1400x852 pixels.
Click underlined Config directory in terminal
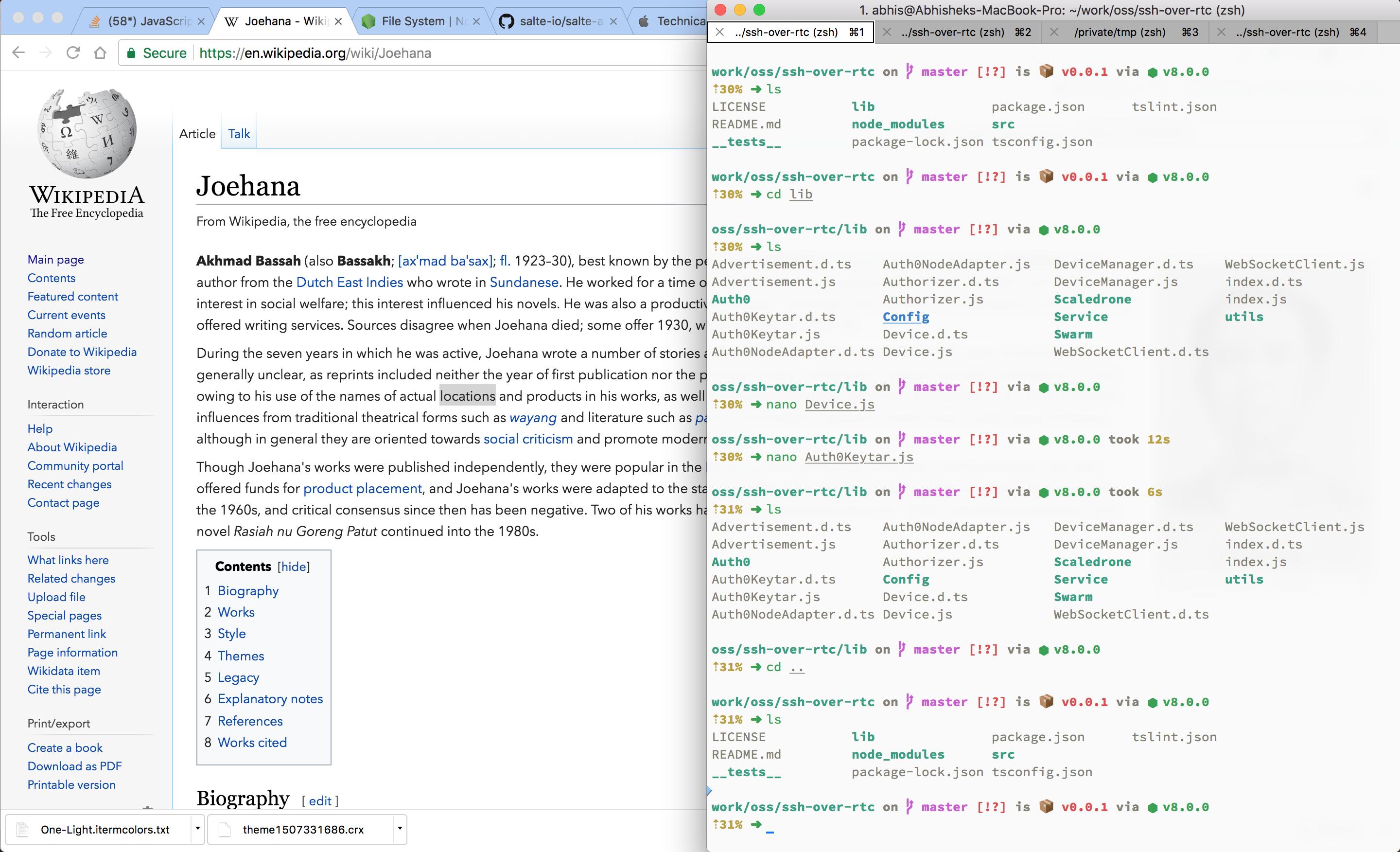[x=906, y=317]
